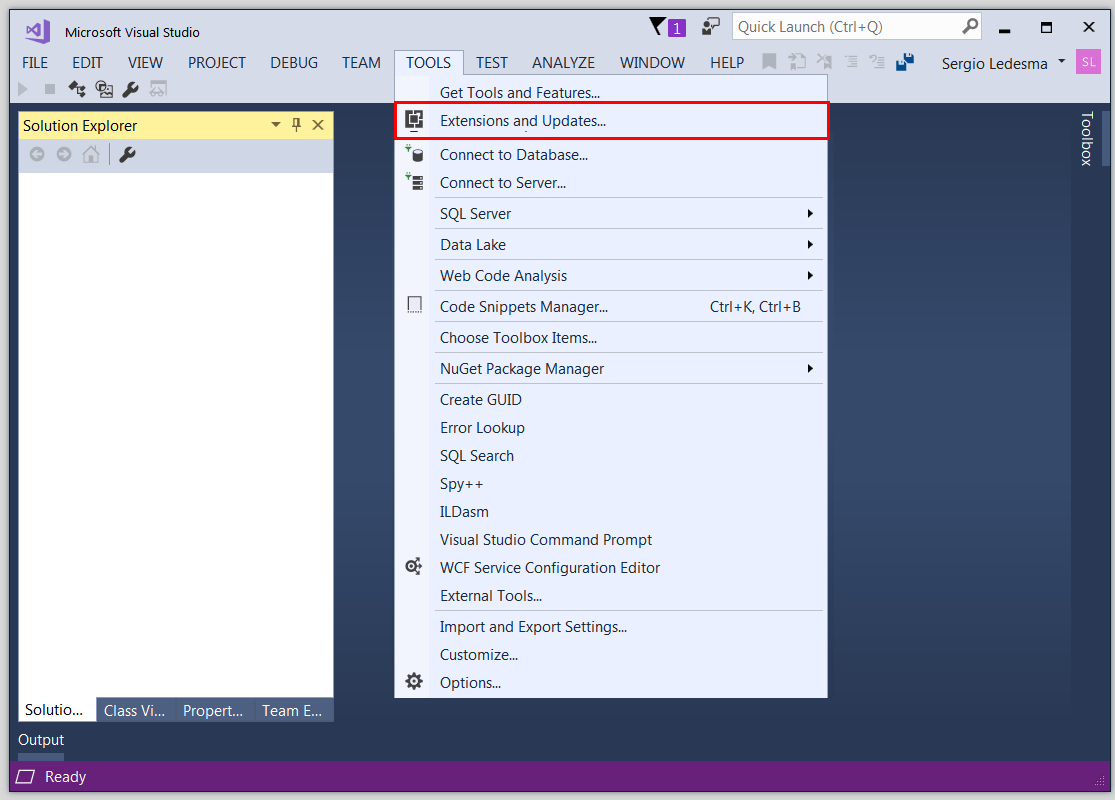Open Solution Explorer window options dropdown
Viewport: 1115px width, 800px height.
276,125
